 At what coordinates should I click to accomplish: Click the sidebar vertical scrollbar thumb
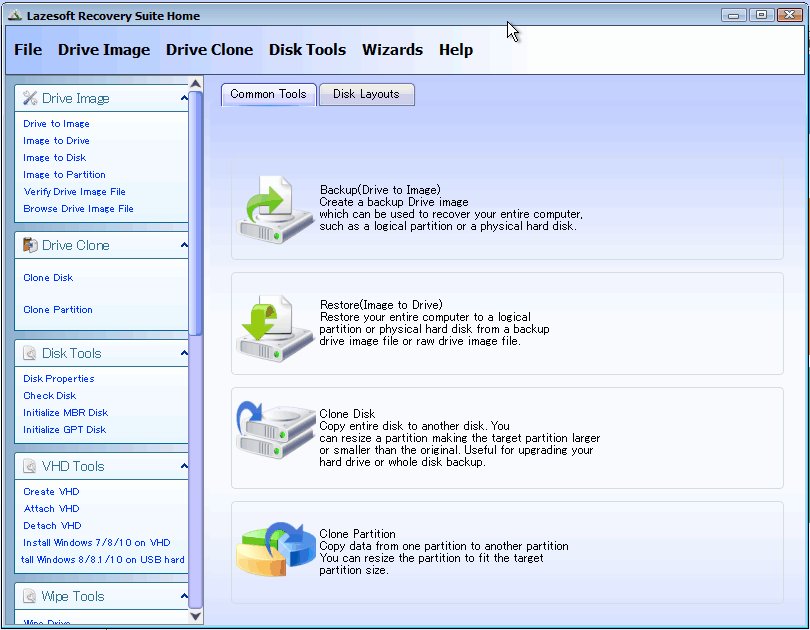tap(195, 213)
